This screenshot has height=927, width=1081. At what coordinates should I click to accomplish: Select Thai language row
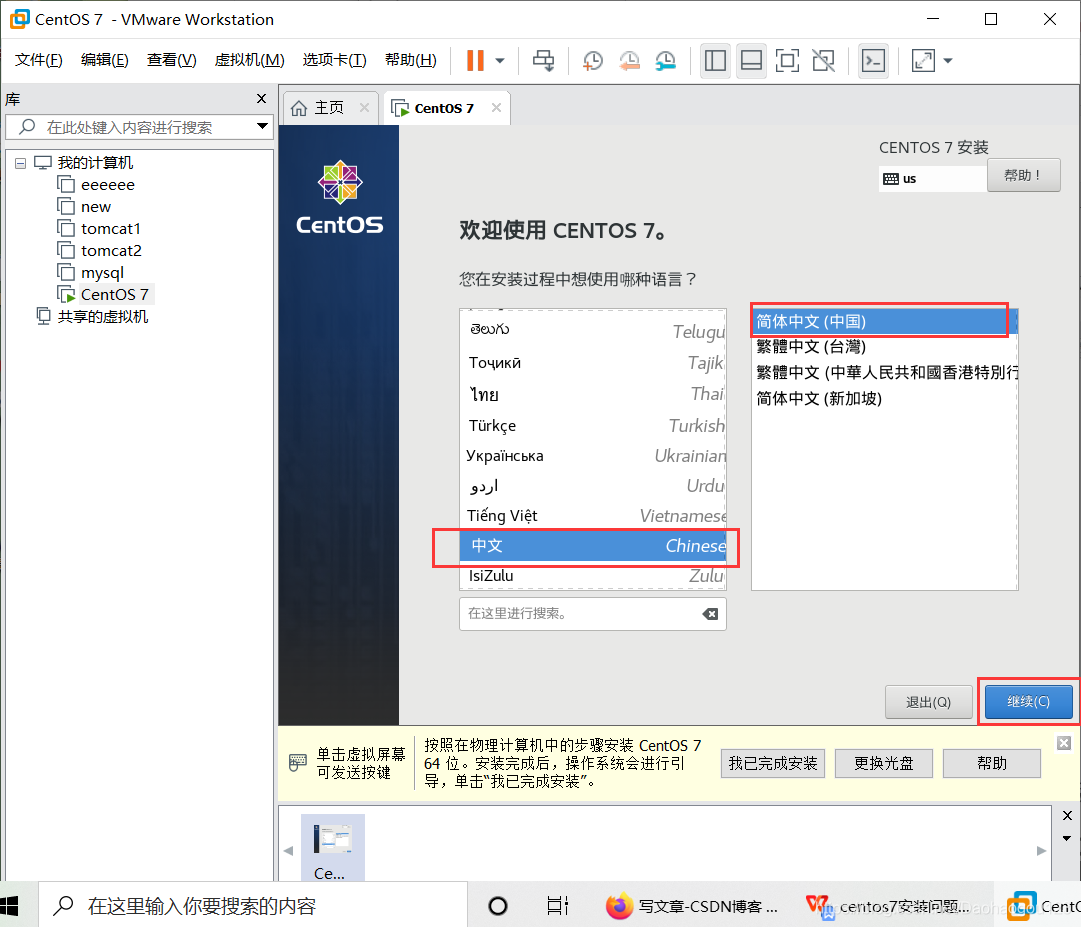pyautogui.click(x=593, y=394)
